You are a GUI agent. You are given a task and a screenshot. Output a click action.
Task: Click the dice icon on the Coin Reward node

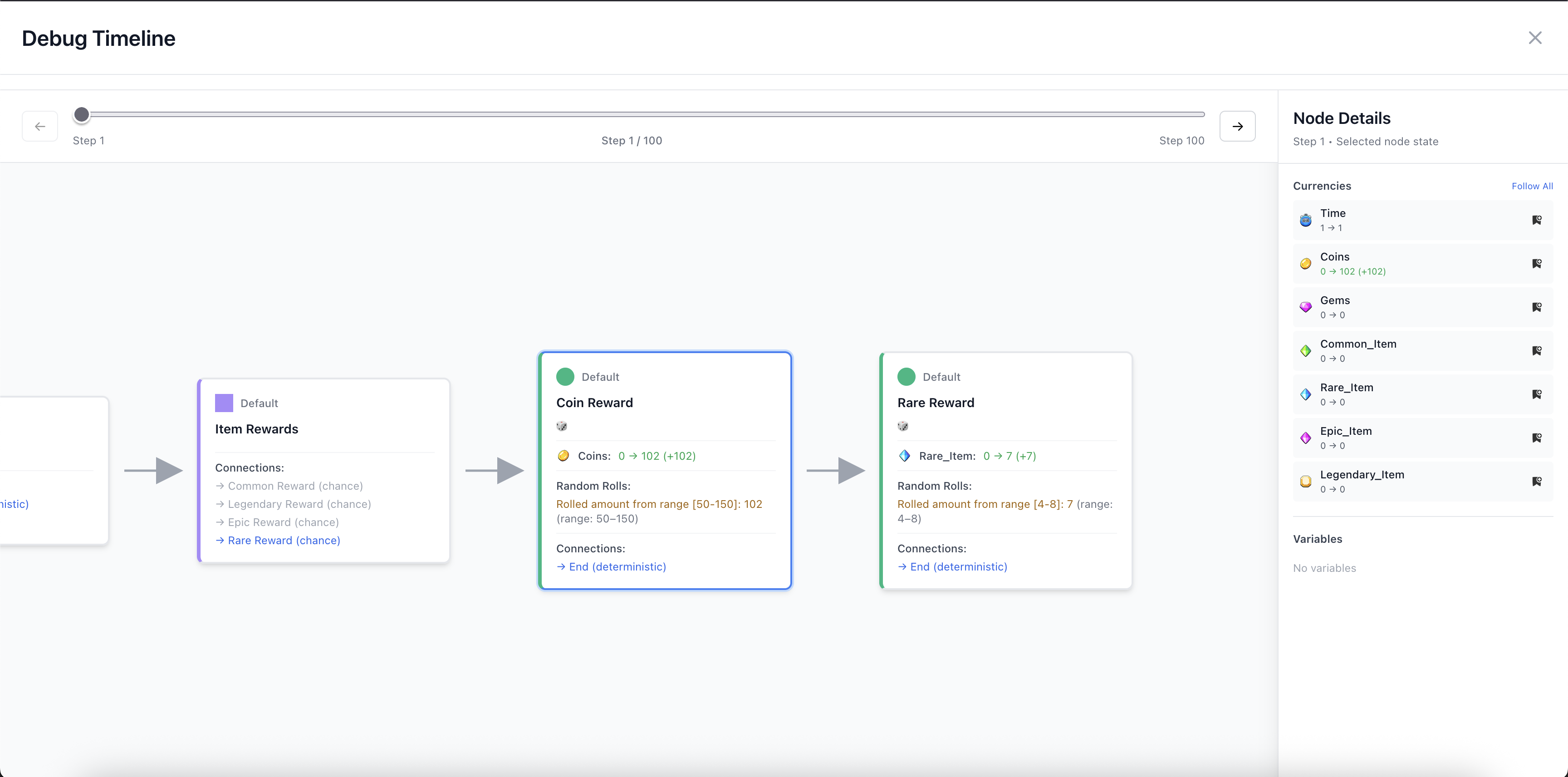click(562, 426)
